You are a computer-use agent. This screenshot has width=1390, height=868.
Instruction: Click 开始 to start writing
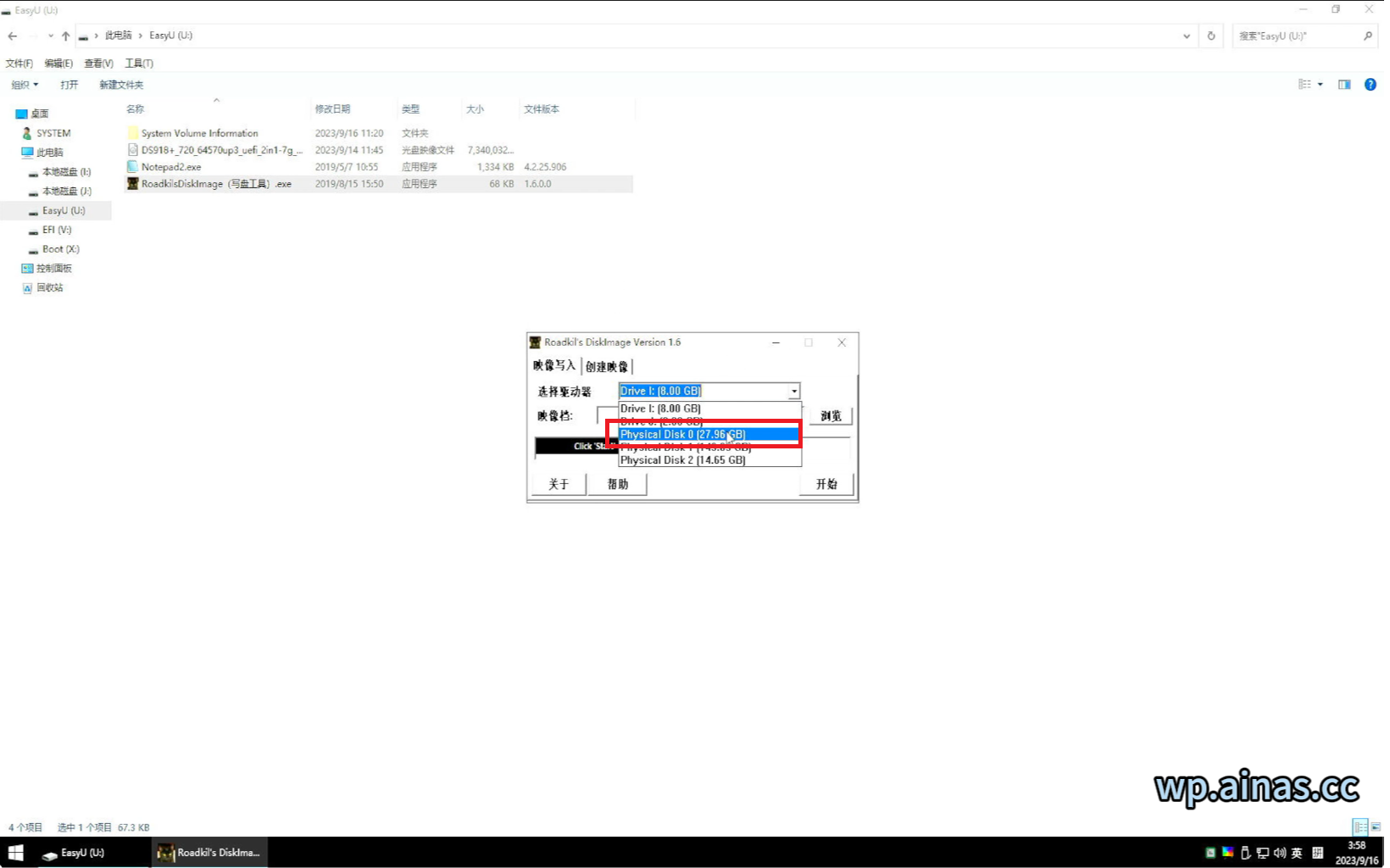pyautogui.click(x=826, y=484)
